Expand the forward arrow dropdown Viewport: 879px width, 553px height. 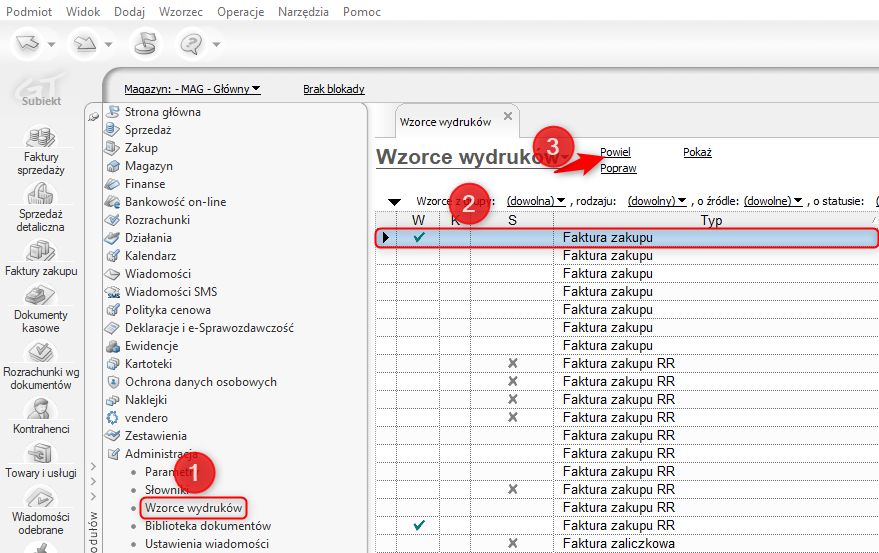pos(109,44)
